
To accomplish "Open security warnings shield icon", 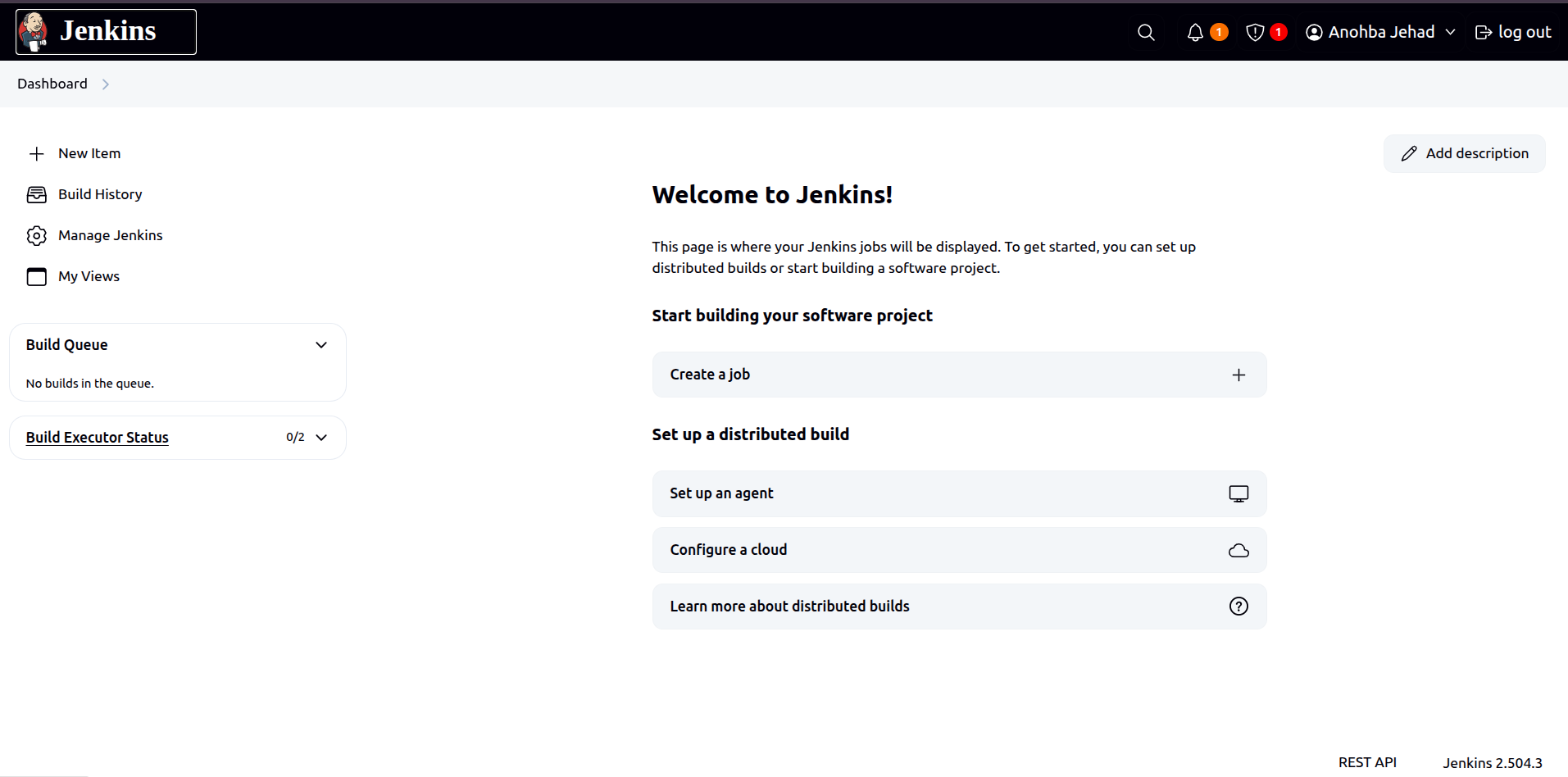I will point(1255,32).
